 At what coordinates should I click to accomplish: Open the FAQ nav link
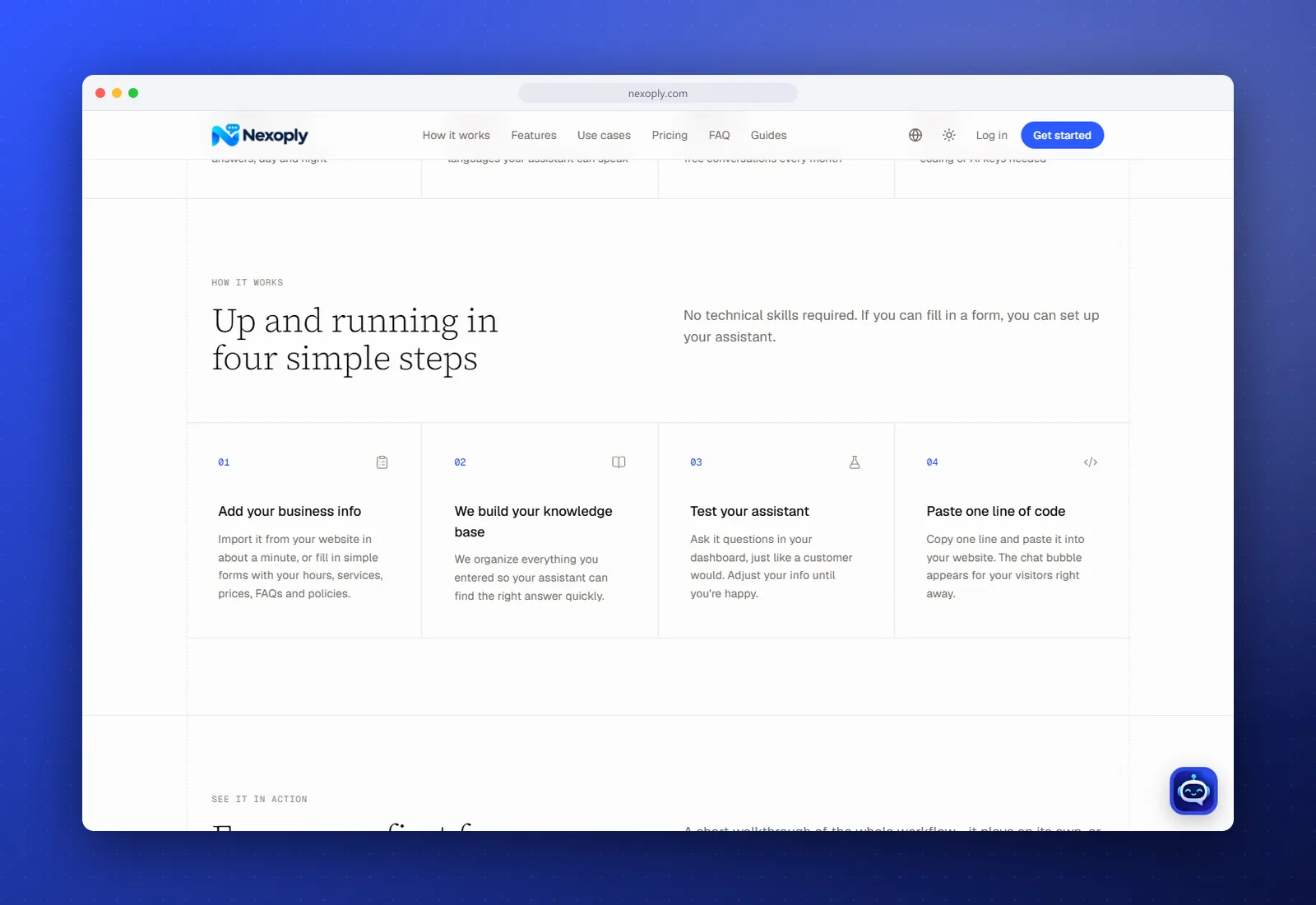point(720,135)
